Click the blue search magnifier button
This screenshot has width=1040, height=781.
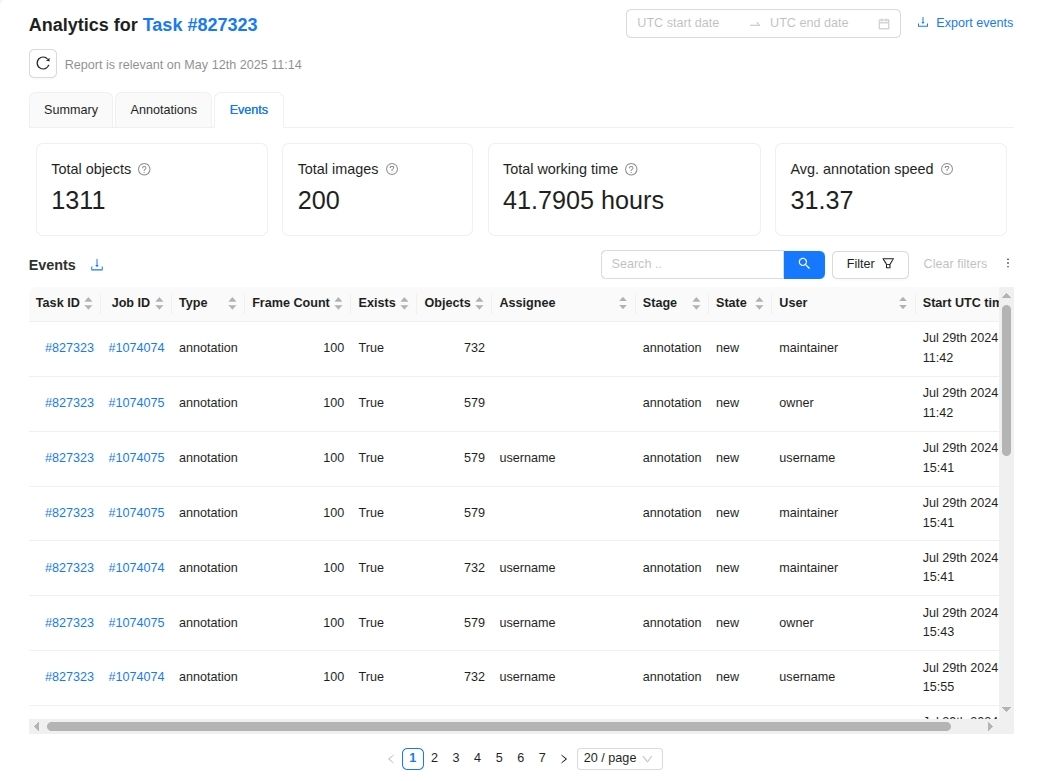click(x=804, y=264)
